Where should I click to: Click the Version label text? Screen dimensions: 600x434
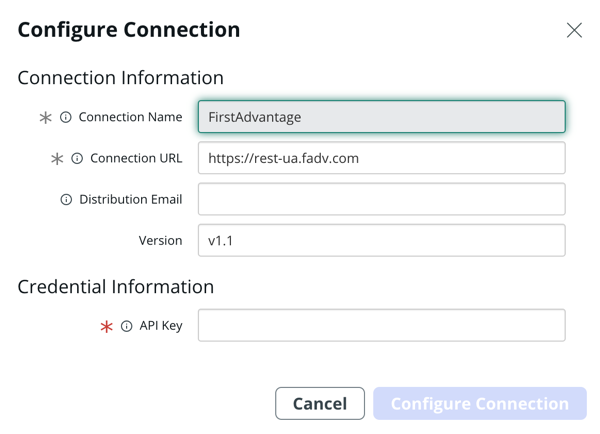(160, 241)
